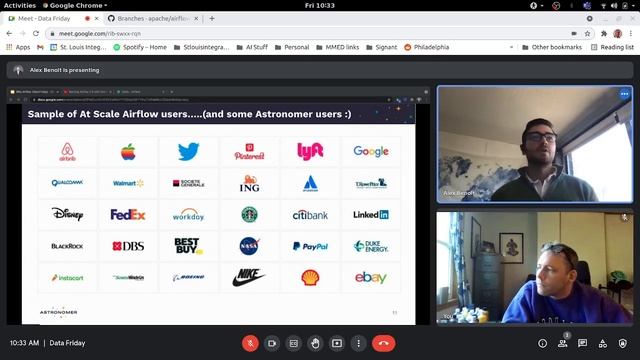
Task: Open Chrome extensions puzzle icon
Action: point(604,33)
